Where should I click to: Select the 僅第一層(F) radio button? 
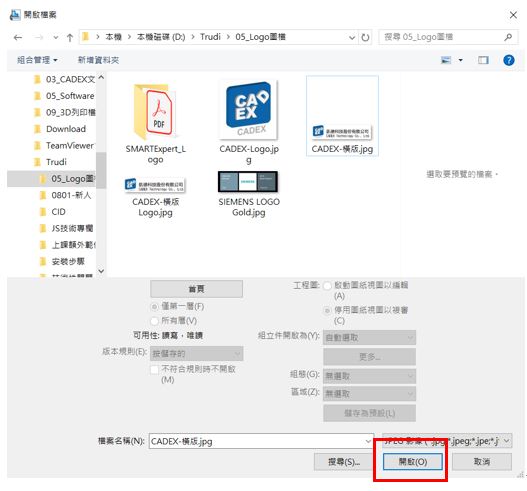coord(154,307)
